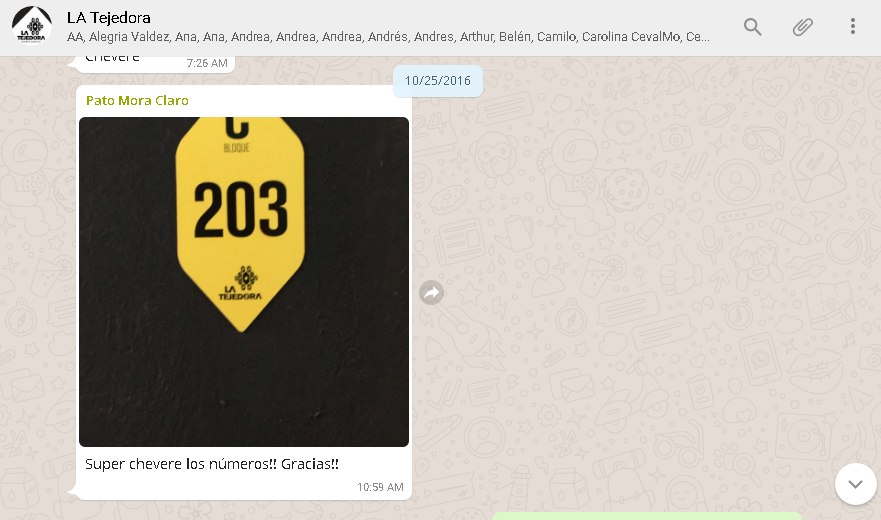Click the number 203 on the yellow tag

point(240,209)
